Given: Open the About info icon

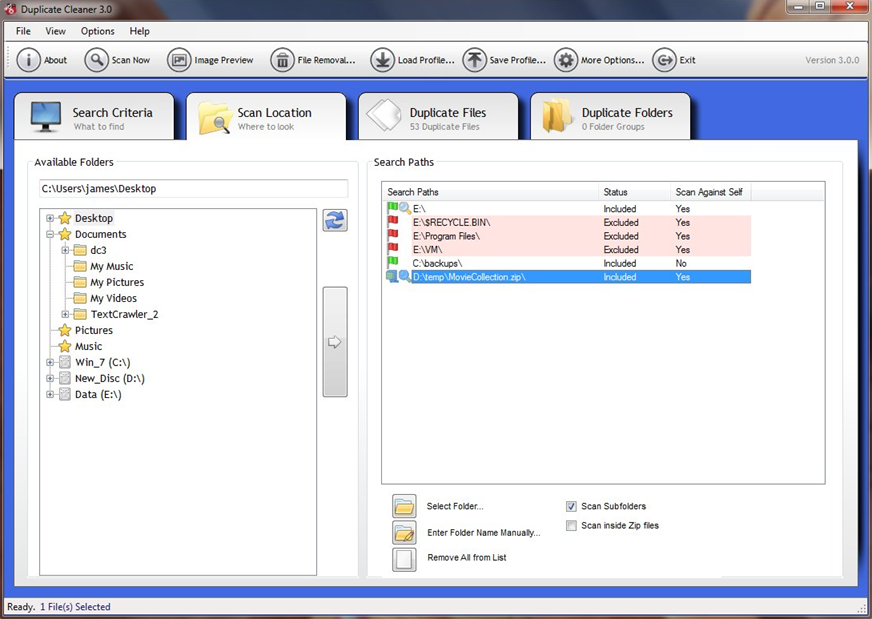Looking at the screenshot, I should point(28,60).
